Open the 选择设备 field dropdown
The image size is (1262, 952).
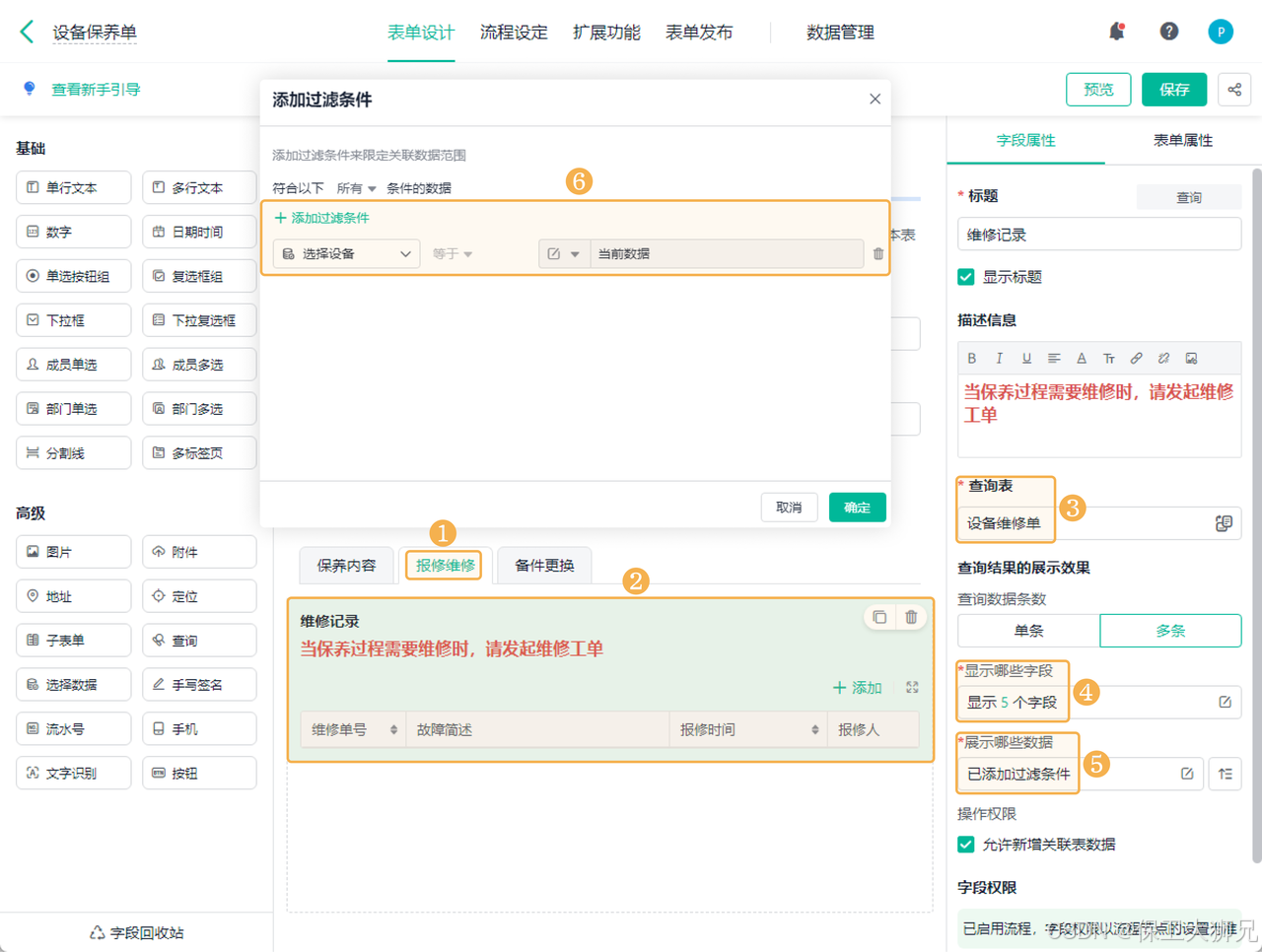(346, 254)
